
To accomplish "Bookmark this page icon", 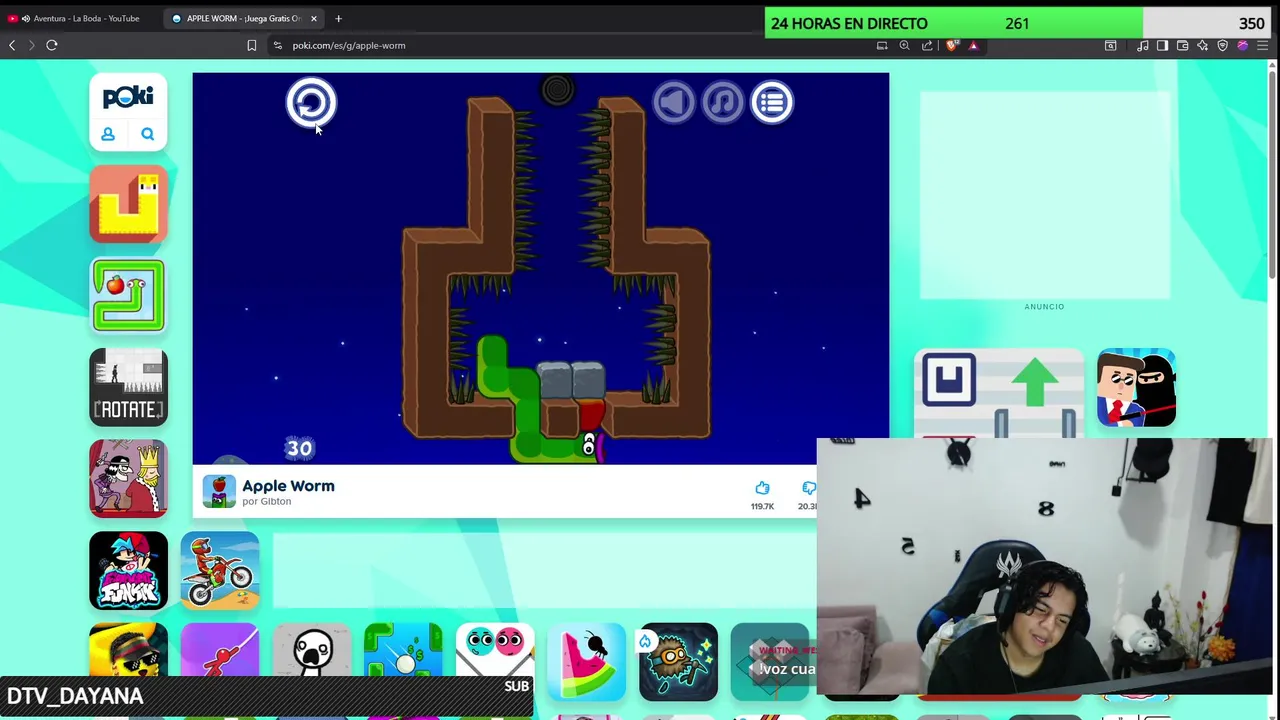I will click(252, 45).
